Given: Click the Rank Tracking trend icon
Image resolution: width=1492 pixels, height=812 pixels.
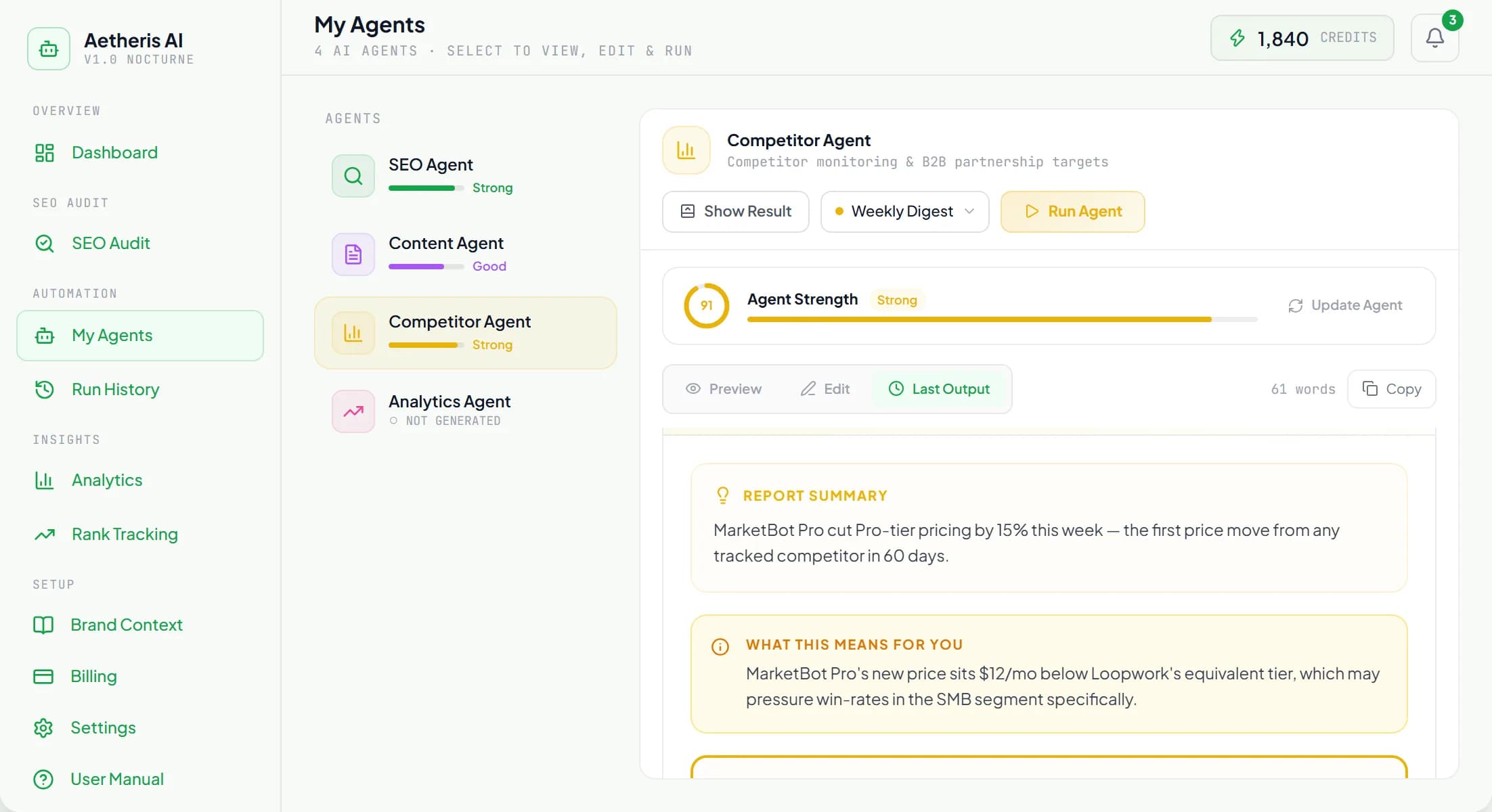Looking at the screenshot, I should click(45, 535).
